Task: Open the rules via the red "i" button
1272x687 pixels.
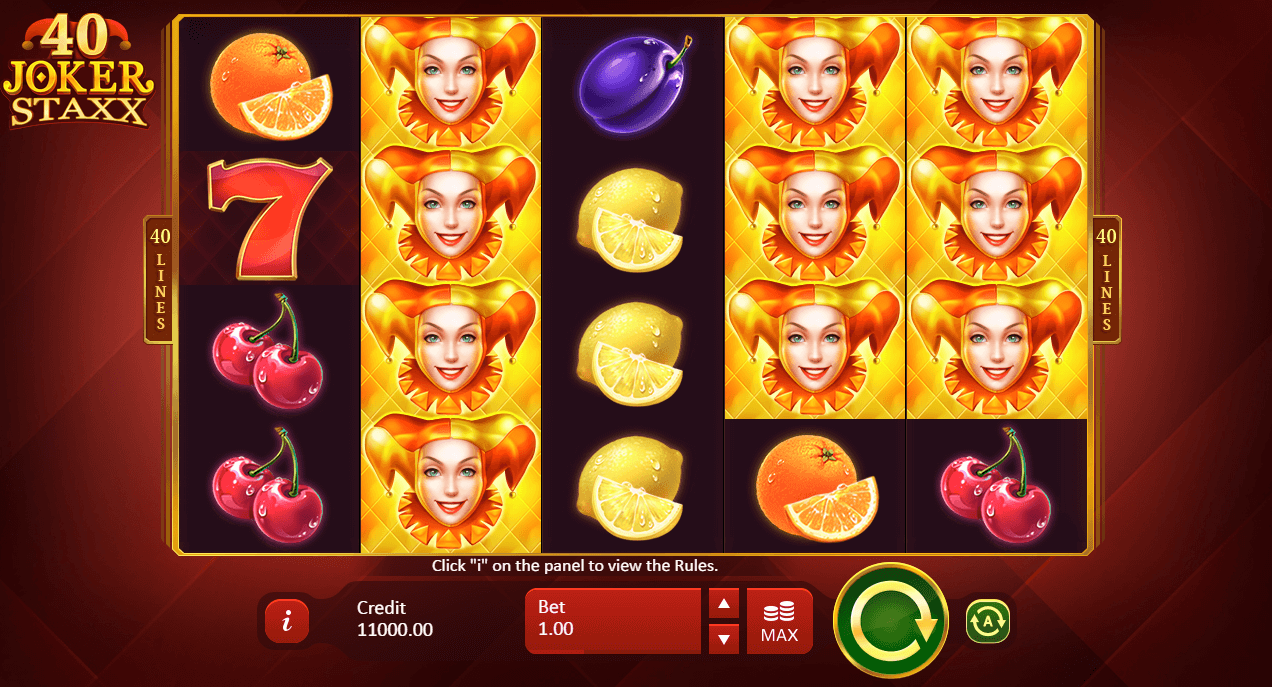Action: point(287,622)
